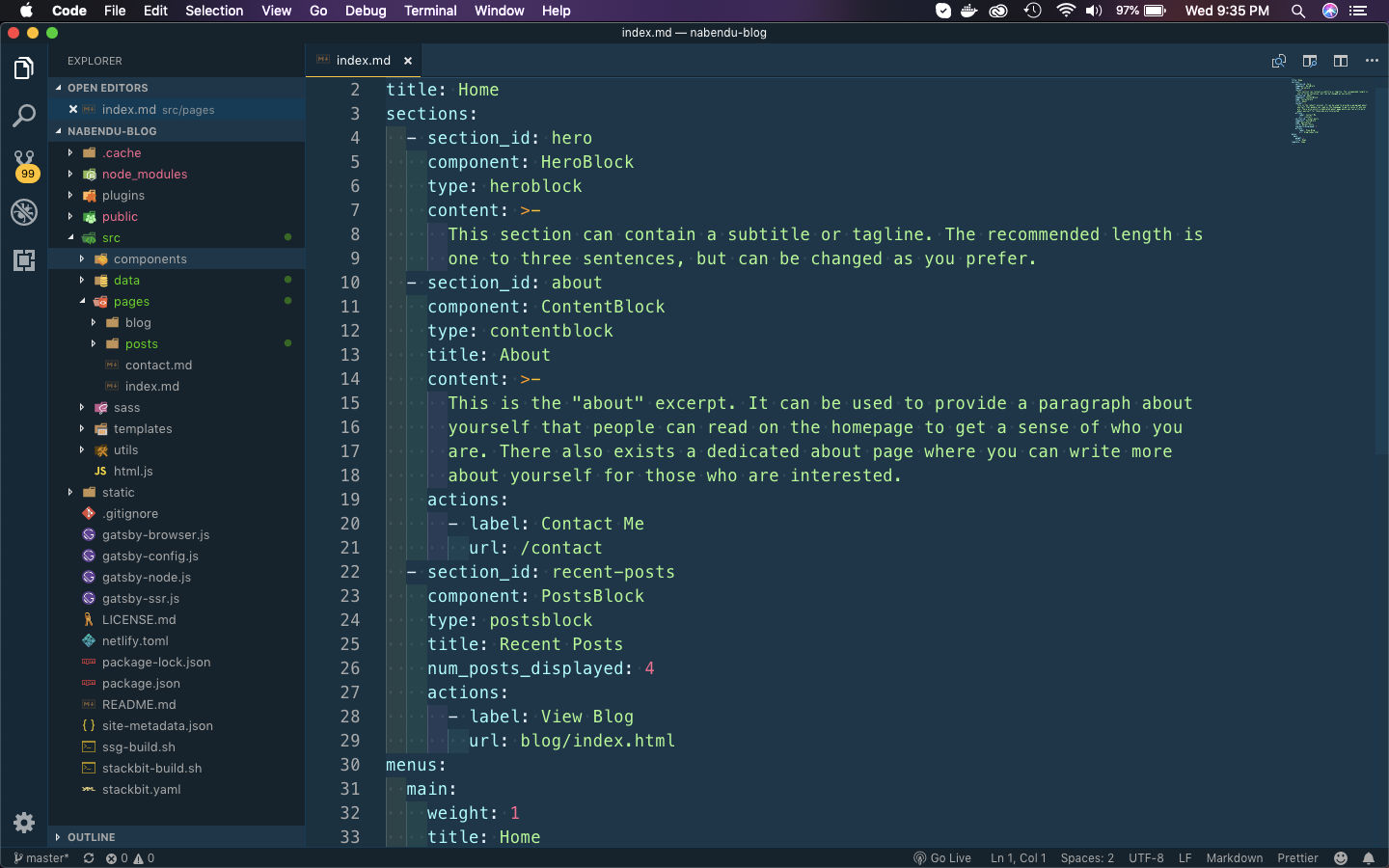The width and height of the screenshot is (1389, 868).
Task: Open the Go menu
Action: [318, 11]
